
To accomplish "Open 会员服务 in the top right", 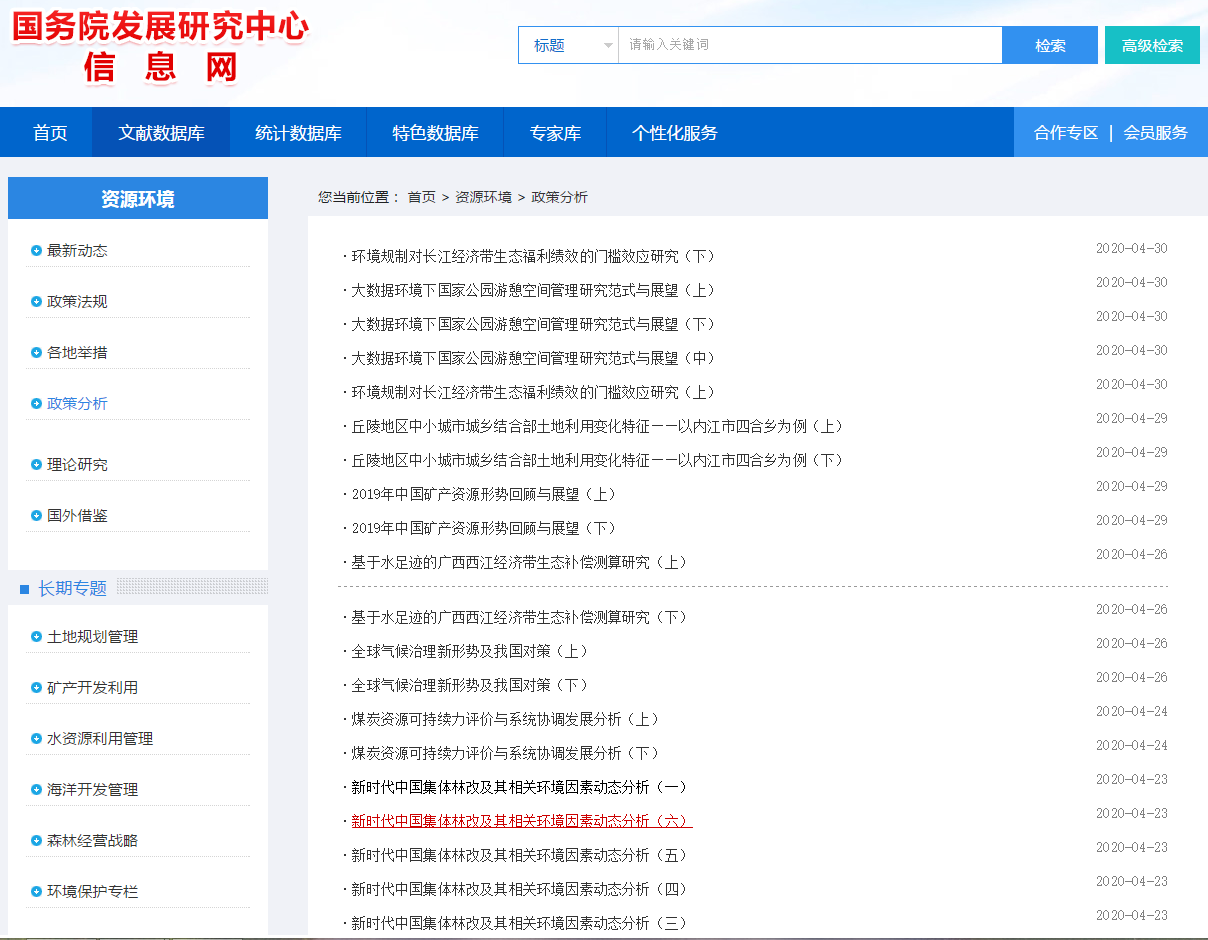I will coord(1155,133).
